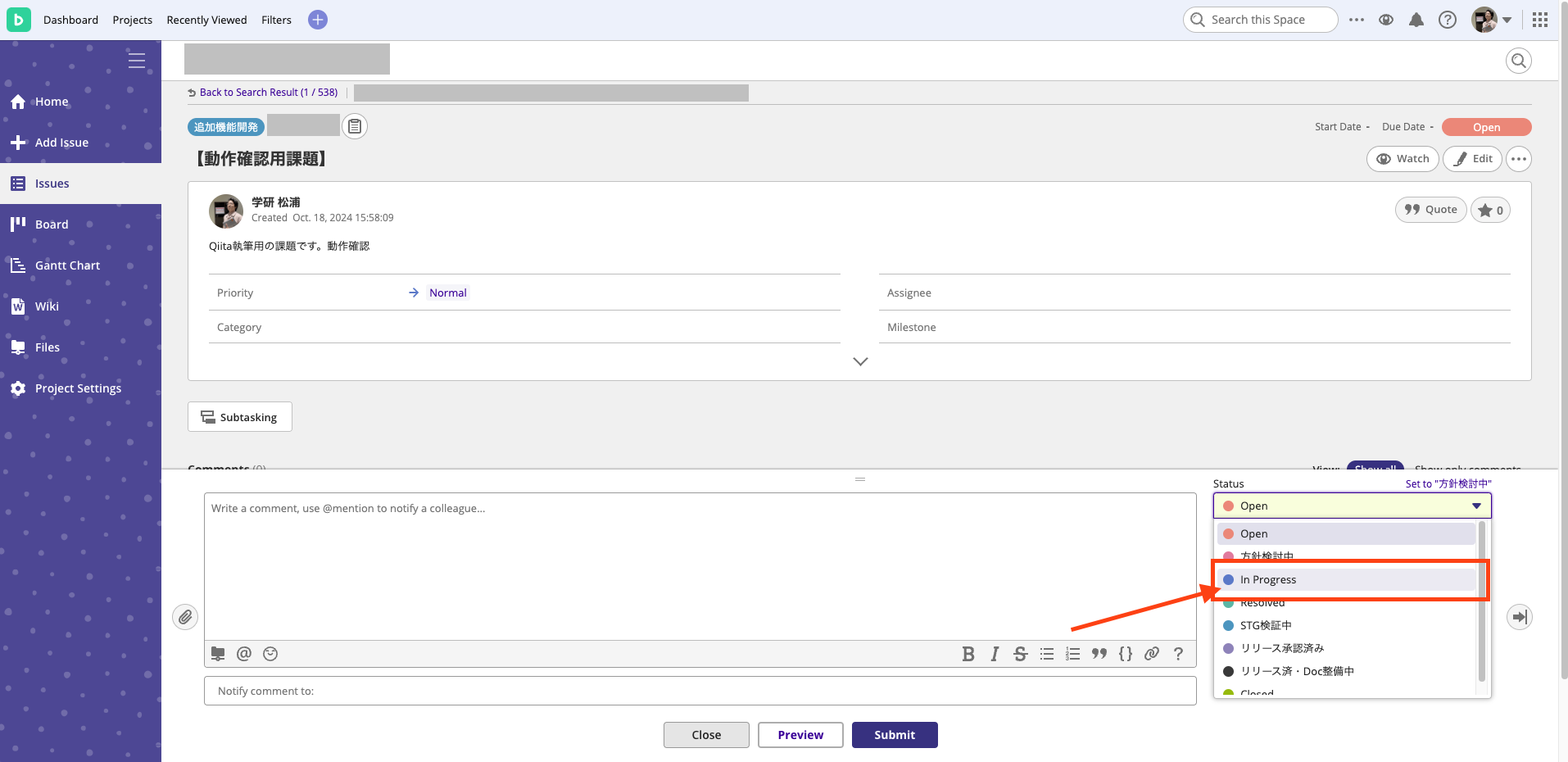Open the Filters menu
This screenshot has height=762, width=1568.
tap(275, 20)
